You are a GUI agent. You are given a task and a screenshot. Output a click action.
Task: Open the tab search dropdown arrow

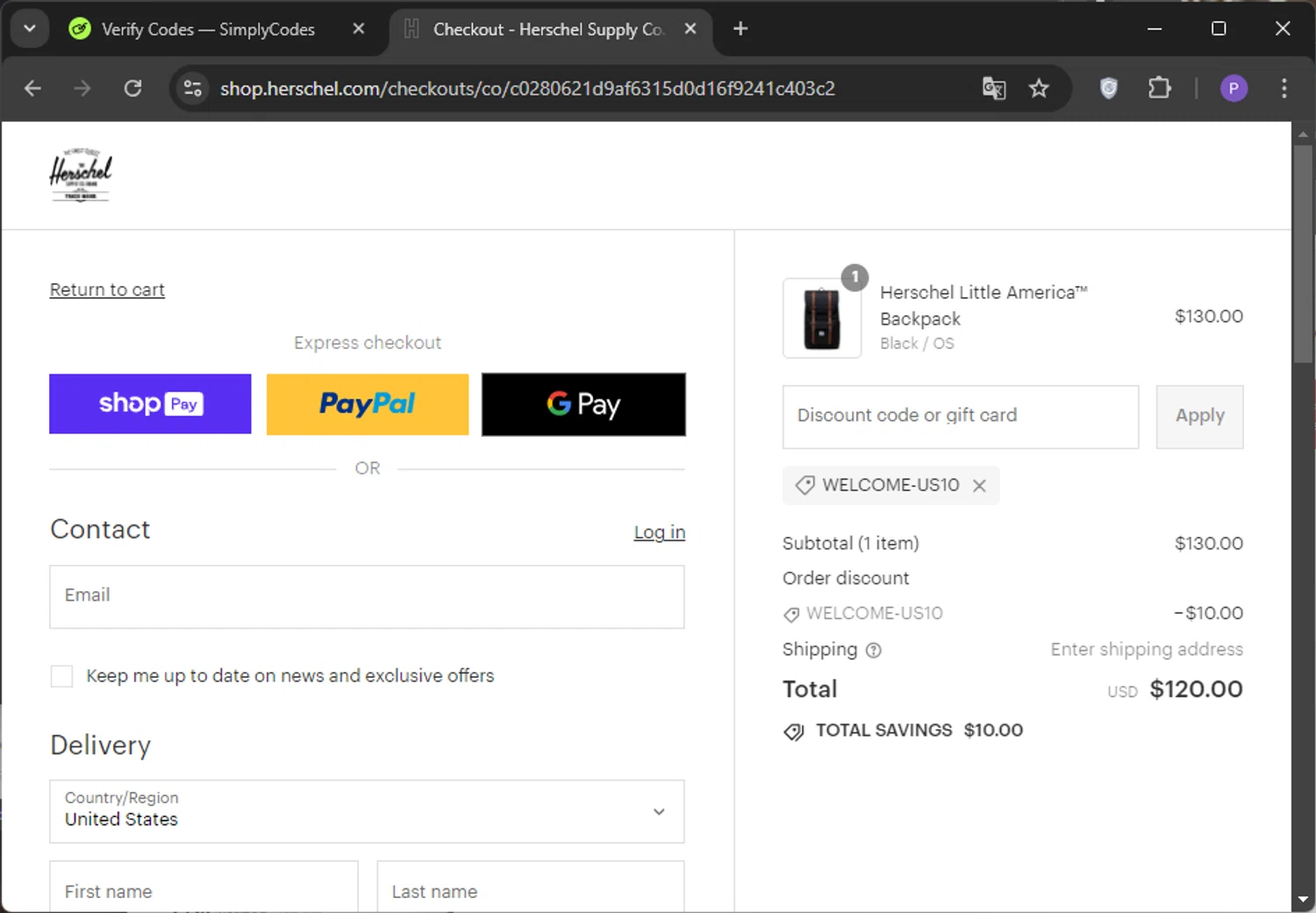tap(29, 29)
